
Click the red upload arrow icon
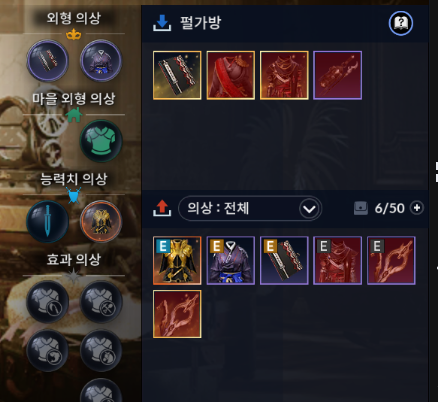[162, 208]
